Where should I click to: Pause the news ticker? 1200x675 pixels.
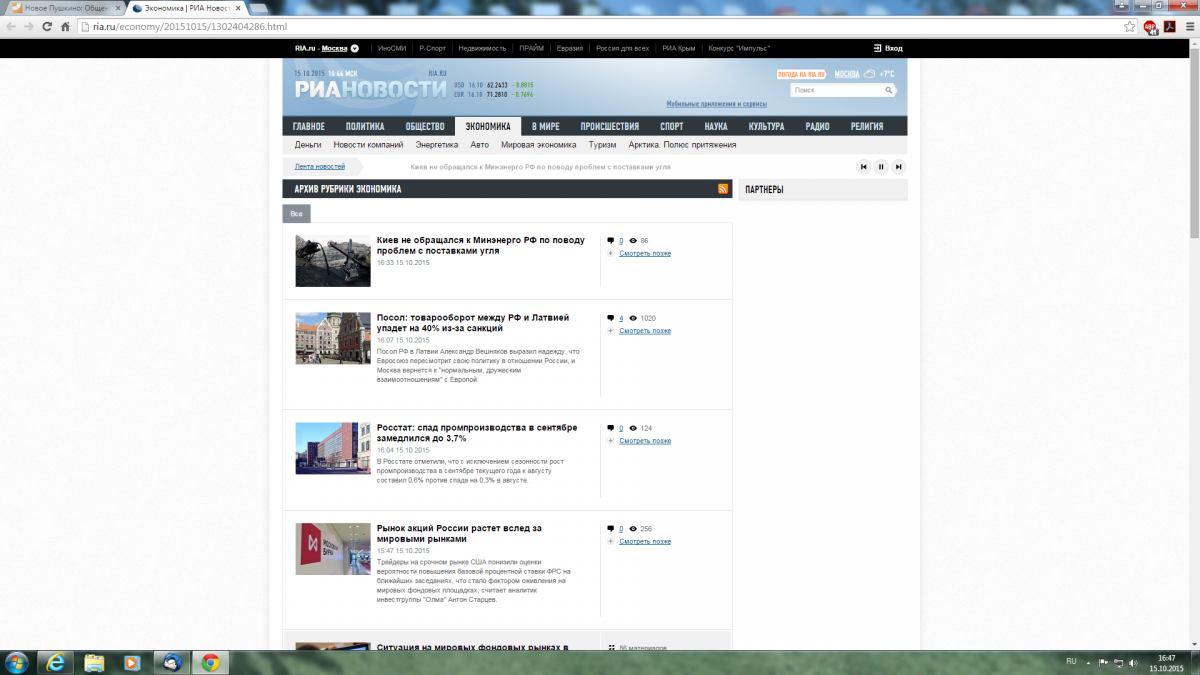881,167
